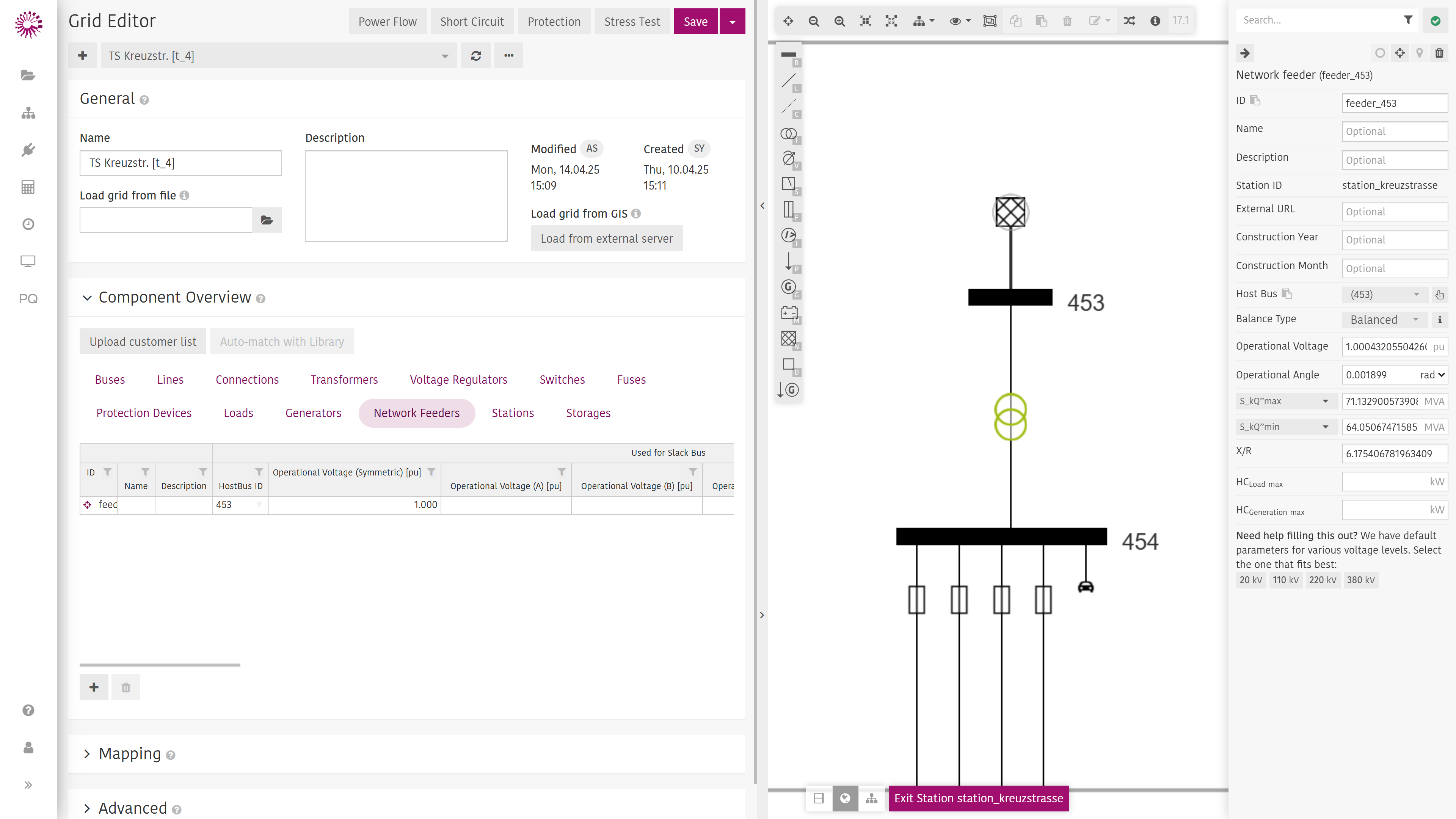Switch to the Transformers tab

click(x=344, y=380)
